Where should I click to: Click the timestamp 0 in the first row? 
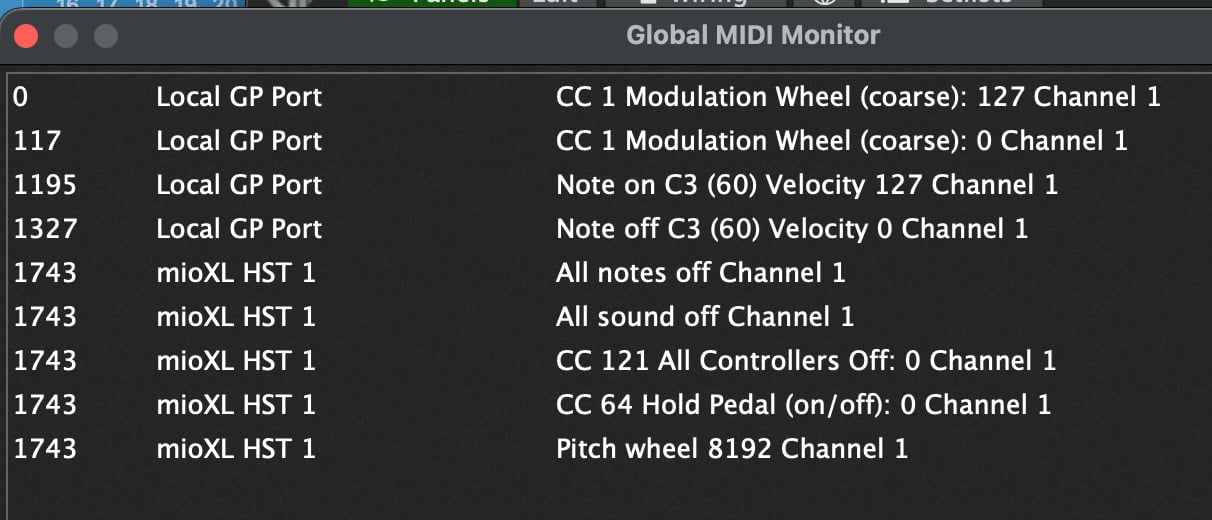coord(21,97)
